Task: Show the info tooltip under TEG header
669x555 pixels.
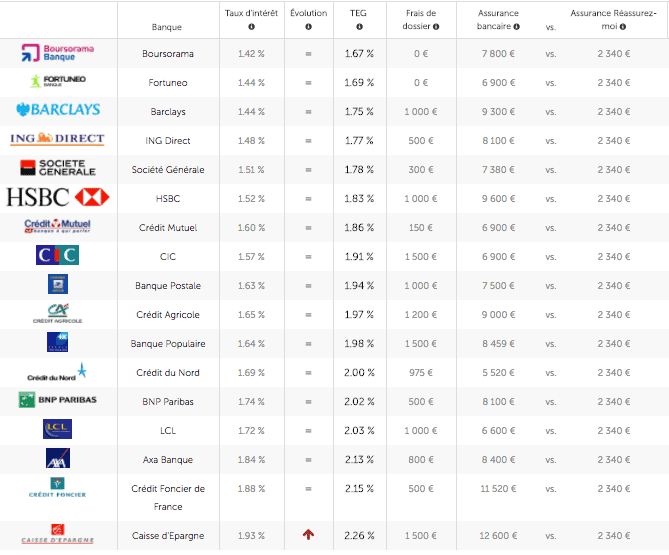Action: point(358,27)
